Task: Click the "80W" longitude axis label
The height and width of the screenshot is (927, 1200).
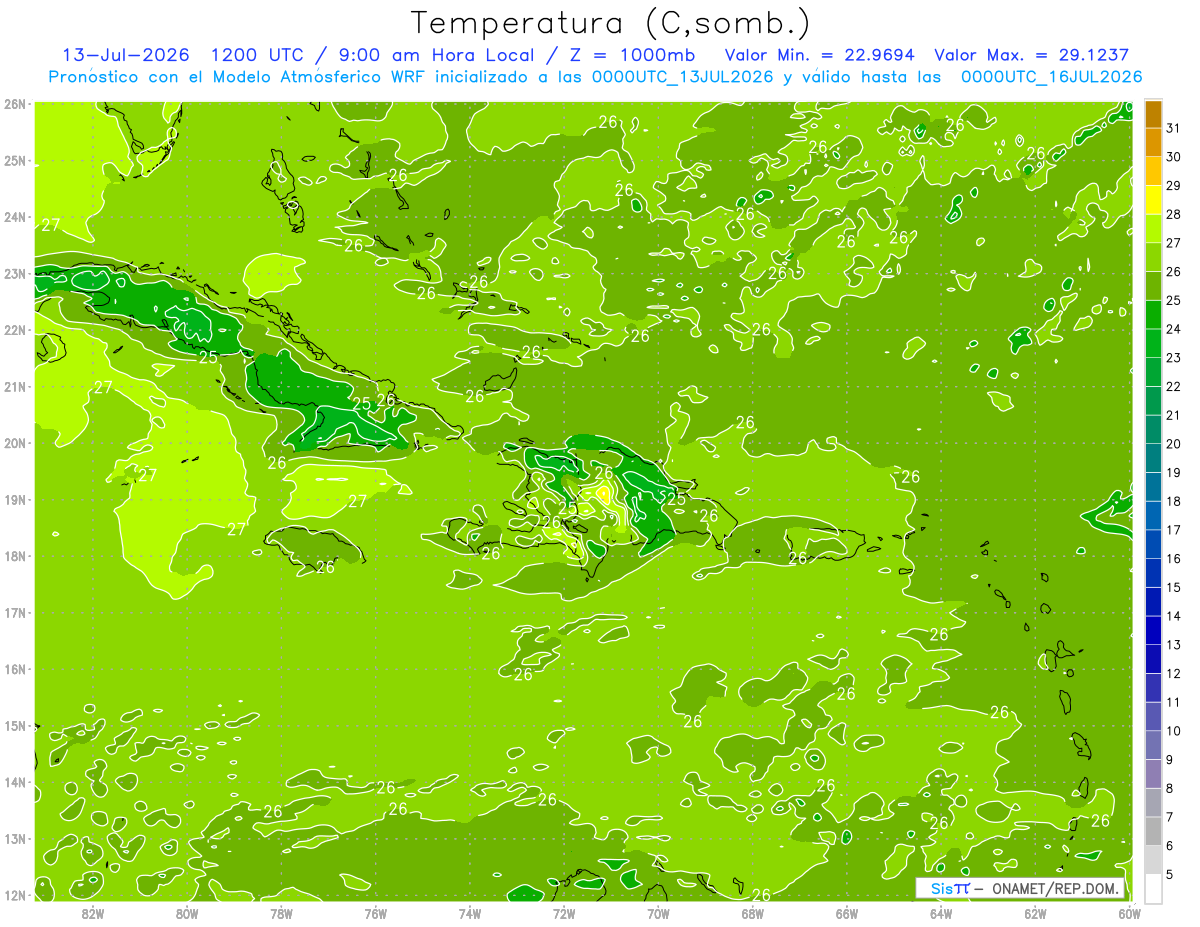Action: [187, 913]
